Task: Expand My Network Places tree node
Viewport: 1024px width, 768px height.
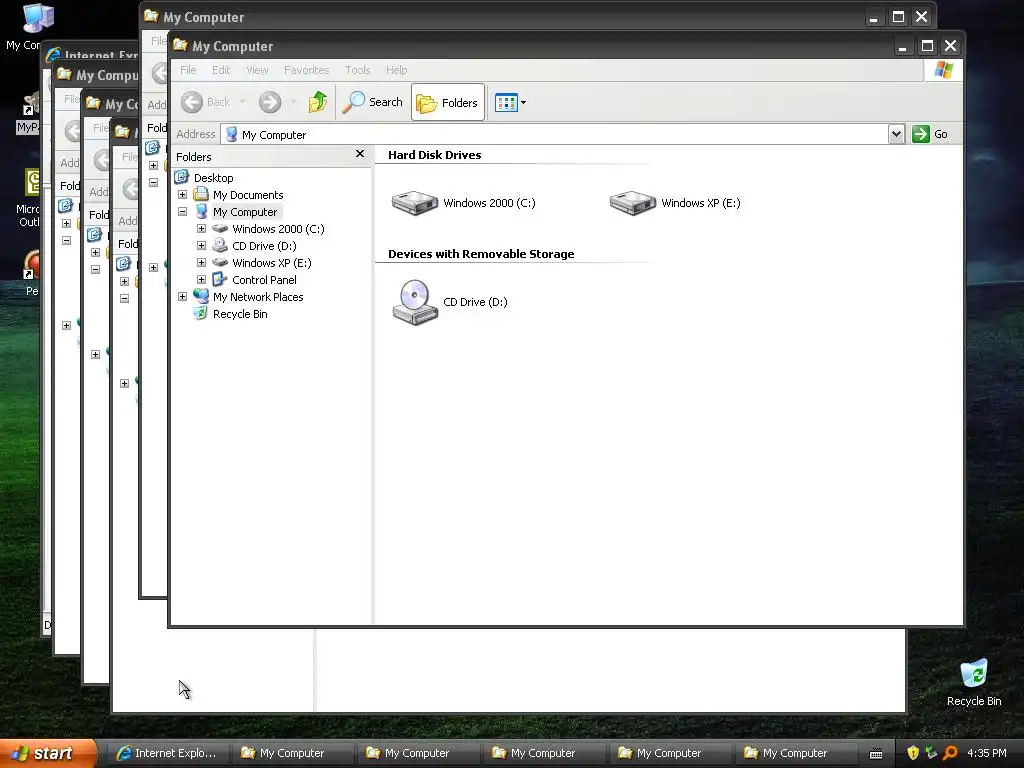Action: point(183,296)
